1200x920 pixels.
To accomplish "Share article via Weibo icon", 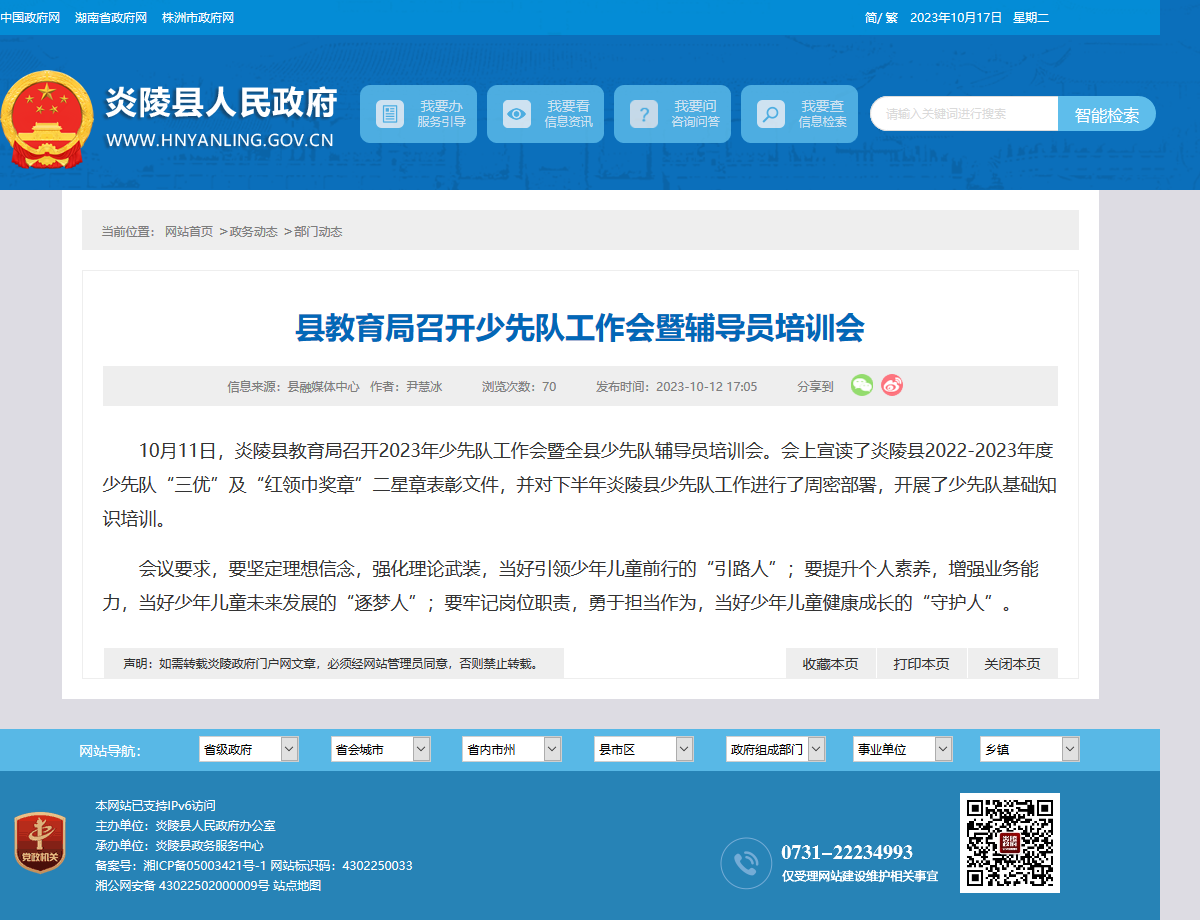I will pyautogui.click(x=892, y=385).
